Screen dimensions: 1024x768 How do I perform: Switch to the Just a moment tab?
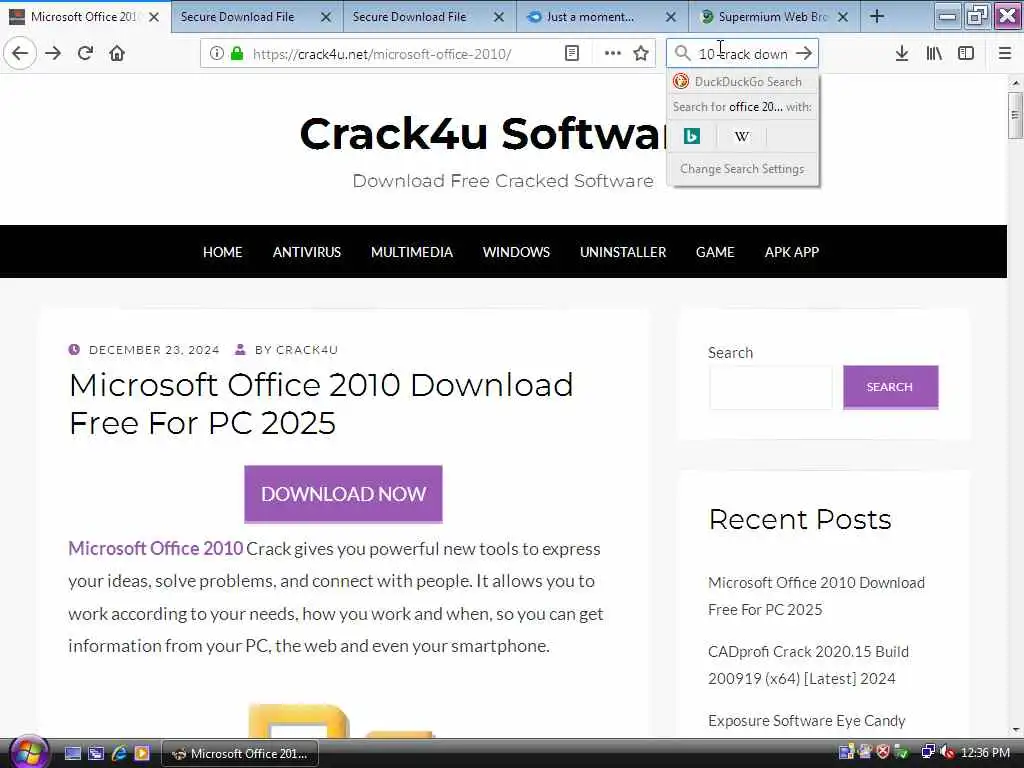(x=590, y=17)
